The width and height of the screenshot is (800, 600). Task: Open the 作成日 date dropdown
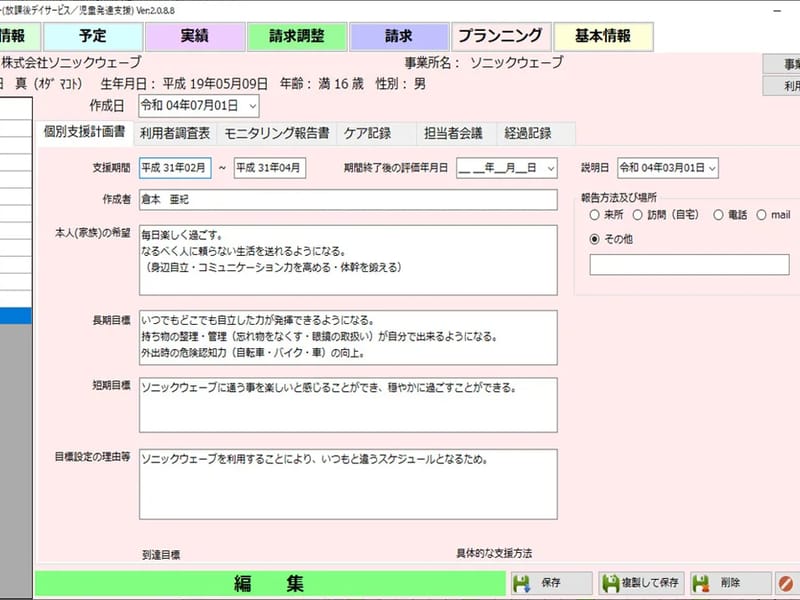pos(253,106)
